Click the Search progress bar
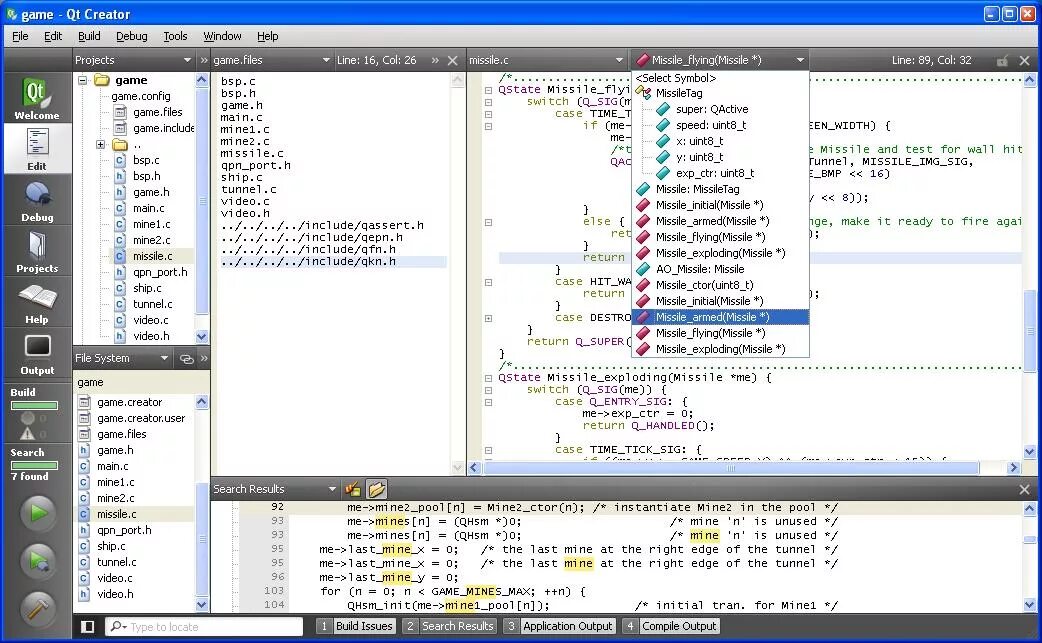 (x=34, y=465)
